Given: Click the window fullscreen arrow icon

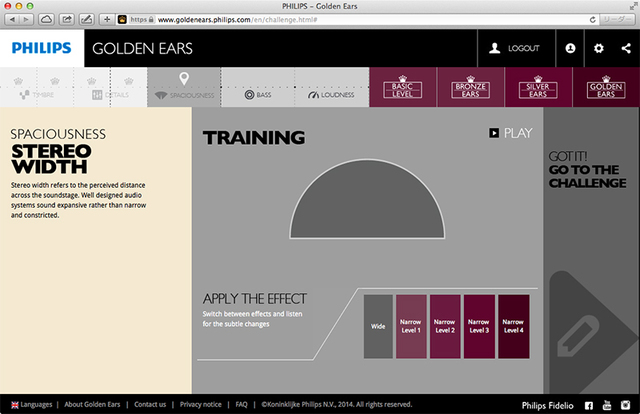Looking at the screenshot, I should [633, 6].
